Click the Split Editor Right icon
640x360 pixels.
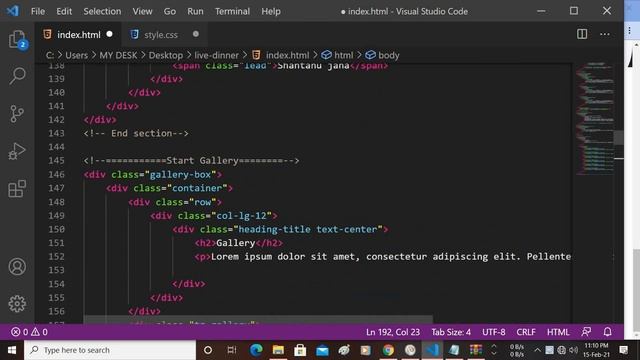click(x=582, y=34)
